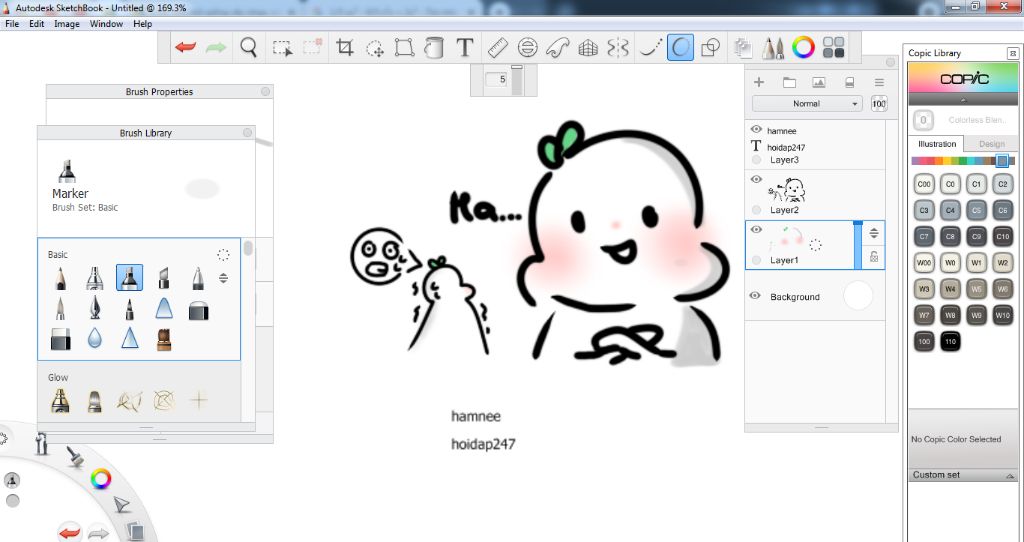Click Layer3's circular marking menu button
This screenshot has width=1024, height=542.
[756, 159]
